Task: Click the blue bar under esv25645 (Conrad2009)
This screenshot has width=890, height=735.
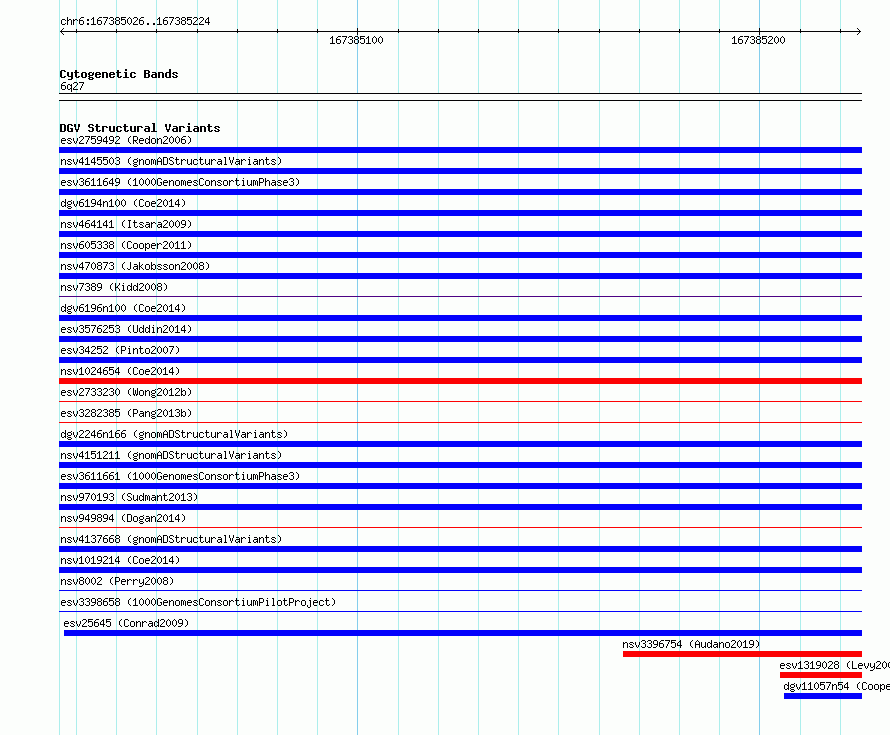Action: point(463,633)
